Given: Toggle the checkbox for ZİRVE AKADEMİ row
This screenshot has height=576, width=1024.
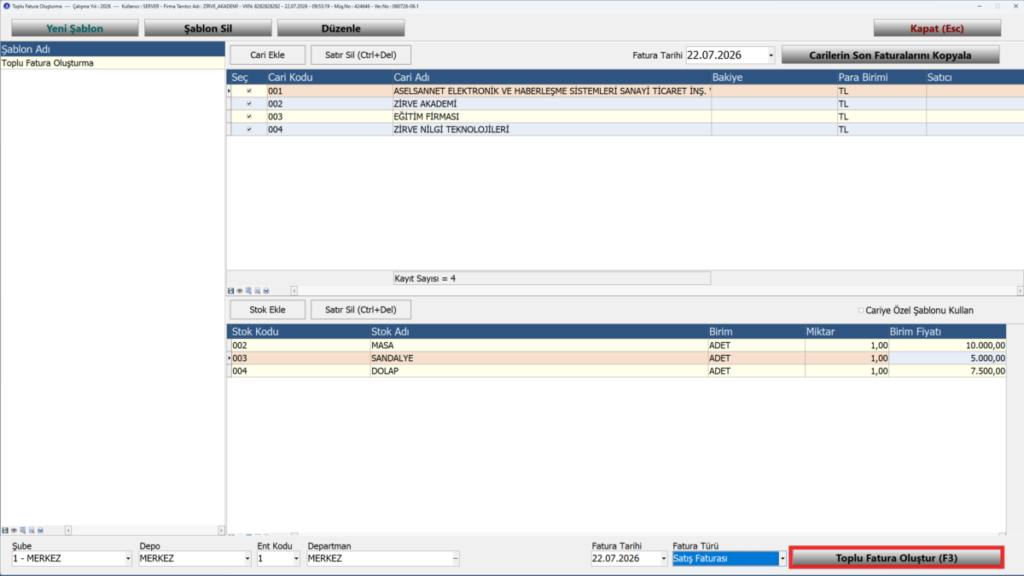Looking at the screenshot, I should tap(249, 104).
